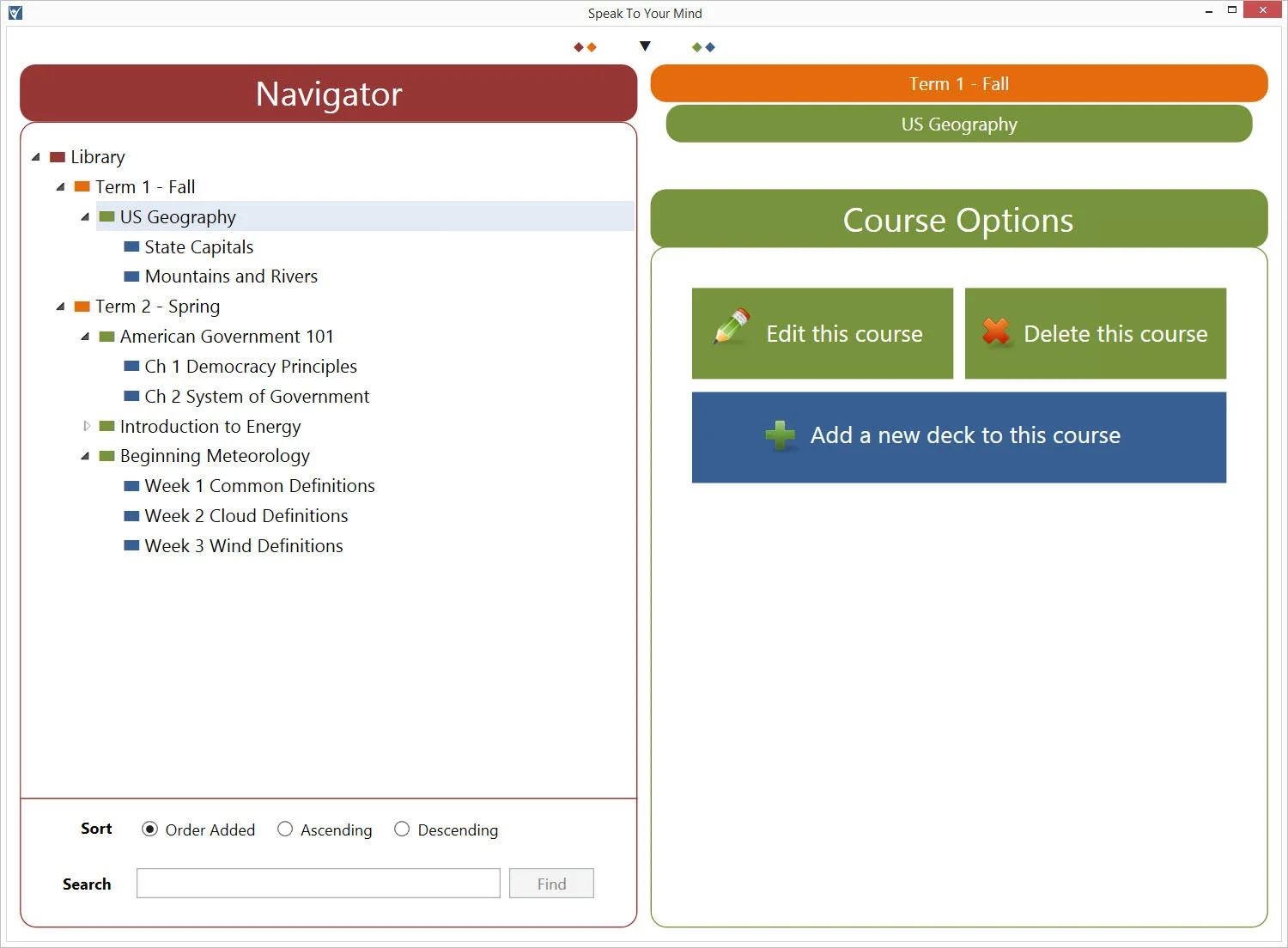Collapse the American Government 101 node
Viewport: 1288px width, 948px height.
(85, 337)
